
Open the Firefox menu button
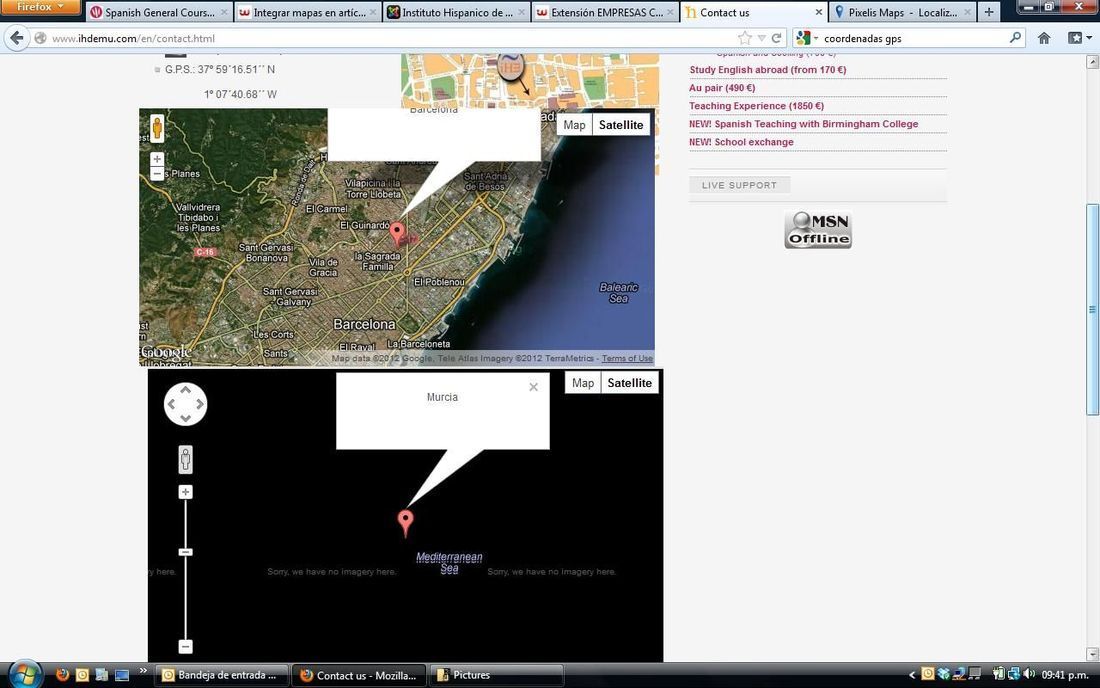coord(40,7)
